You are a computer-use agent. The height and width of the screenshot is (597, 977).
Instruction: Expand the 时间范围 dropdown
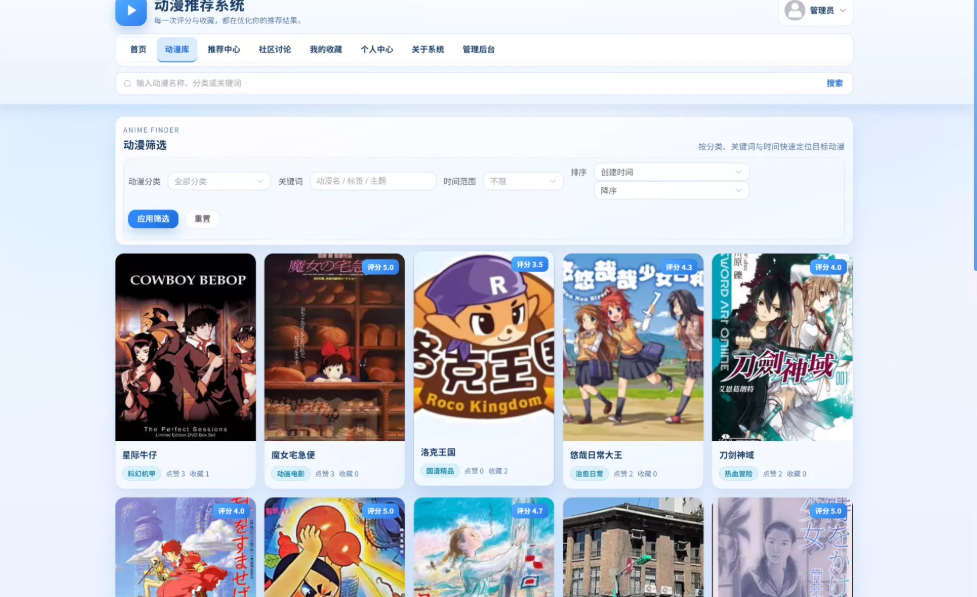pos(523,181)
